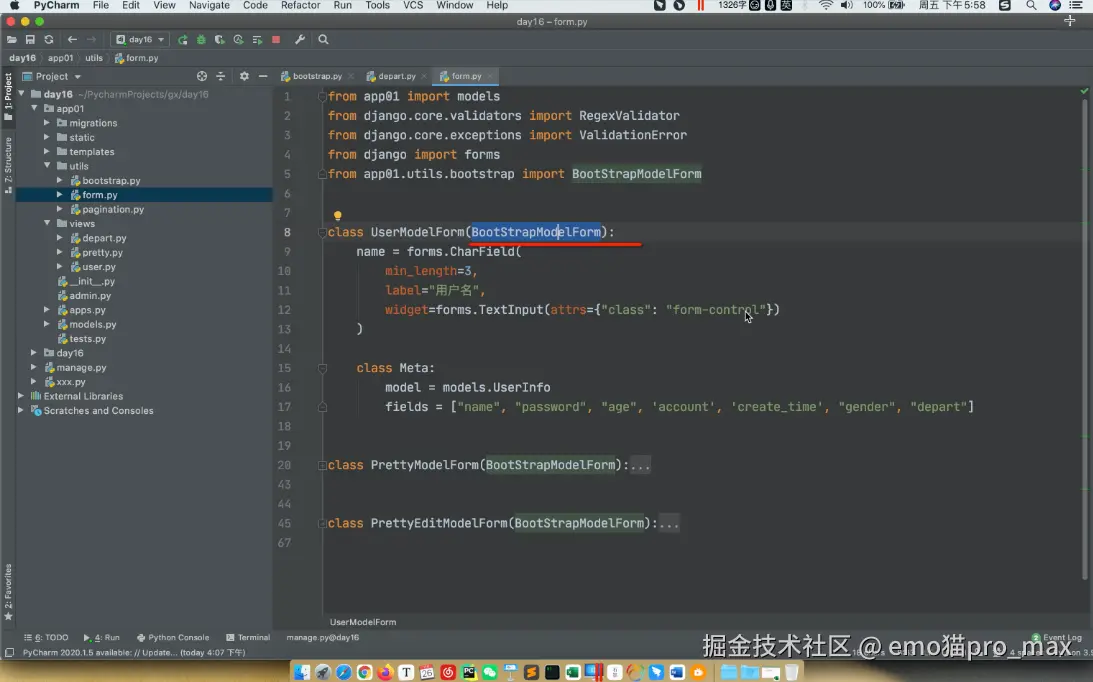
Task: Click app01 in the breadcrumb path
Action: pyautogui.click(x=60, y=58)
